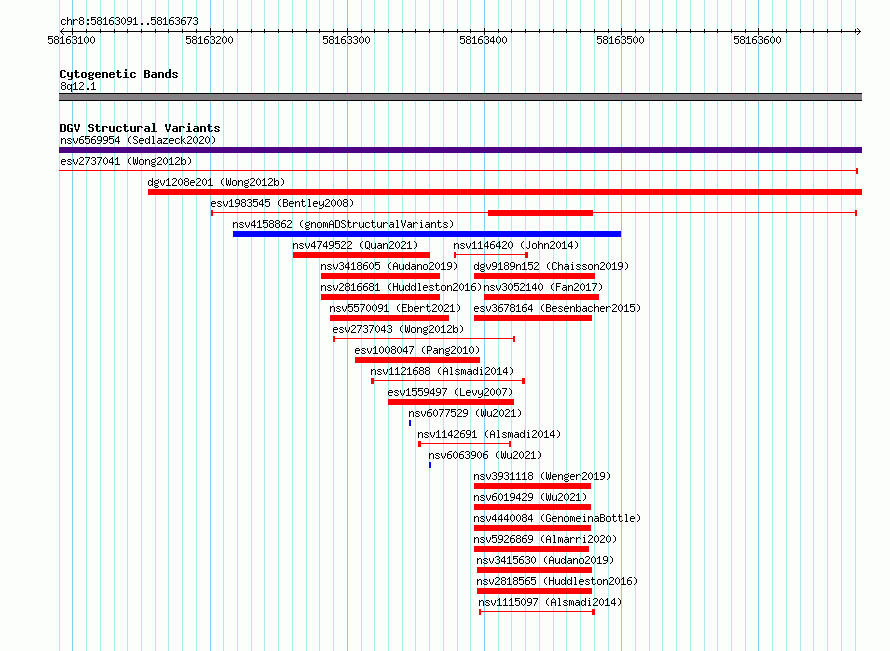Click ruler position 58163400

tap(484, 40)
